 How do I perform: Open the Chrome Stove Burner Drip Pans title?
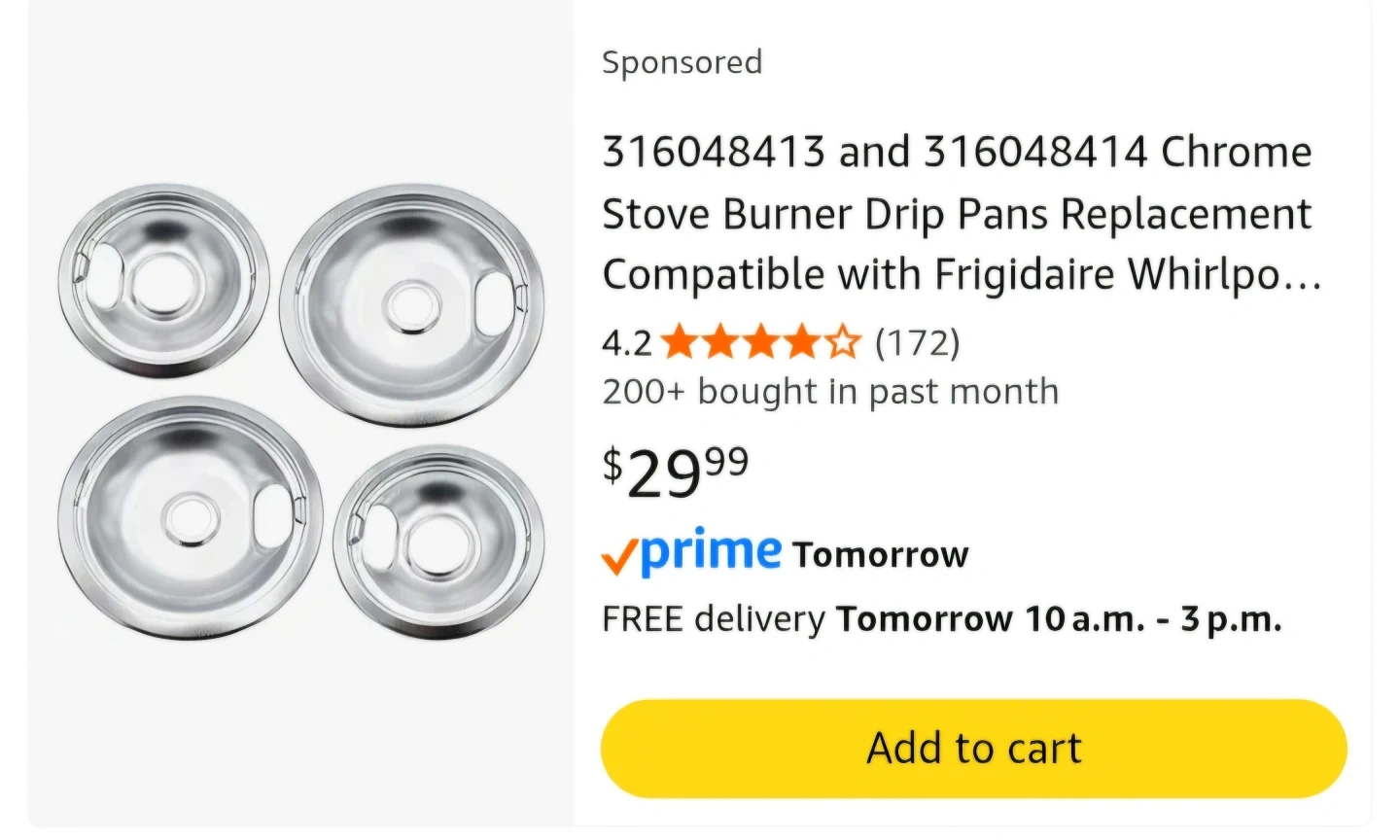point(958,214)
